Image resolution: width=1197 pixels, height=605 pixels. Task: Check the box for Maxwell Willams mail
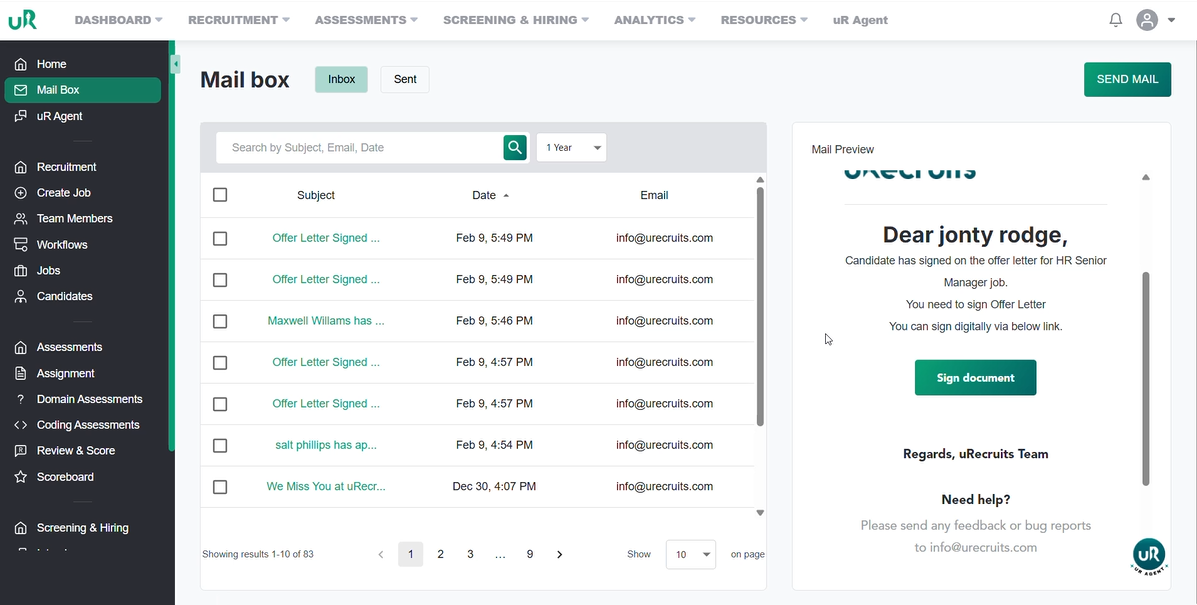220,321
